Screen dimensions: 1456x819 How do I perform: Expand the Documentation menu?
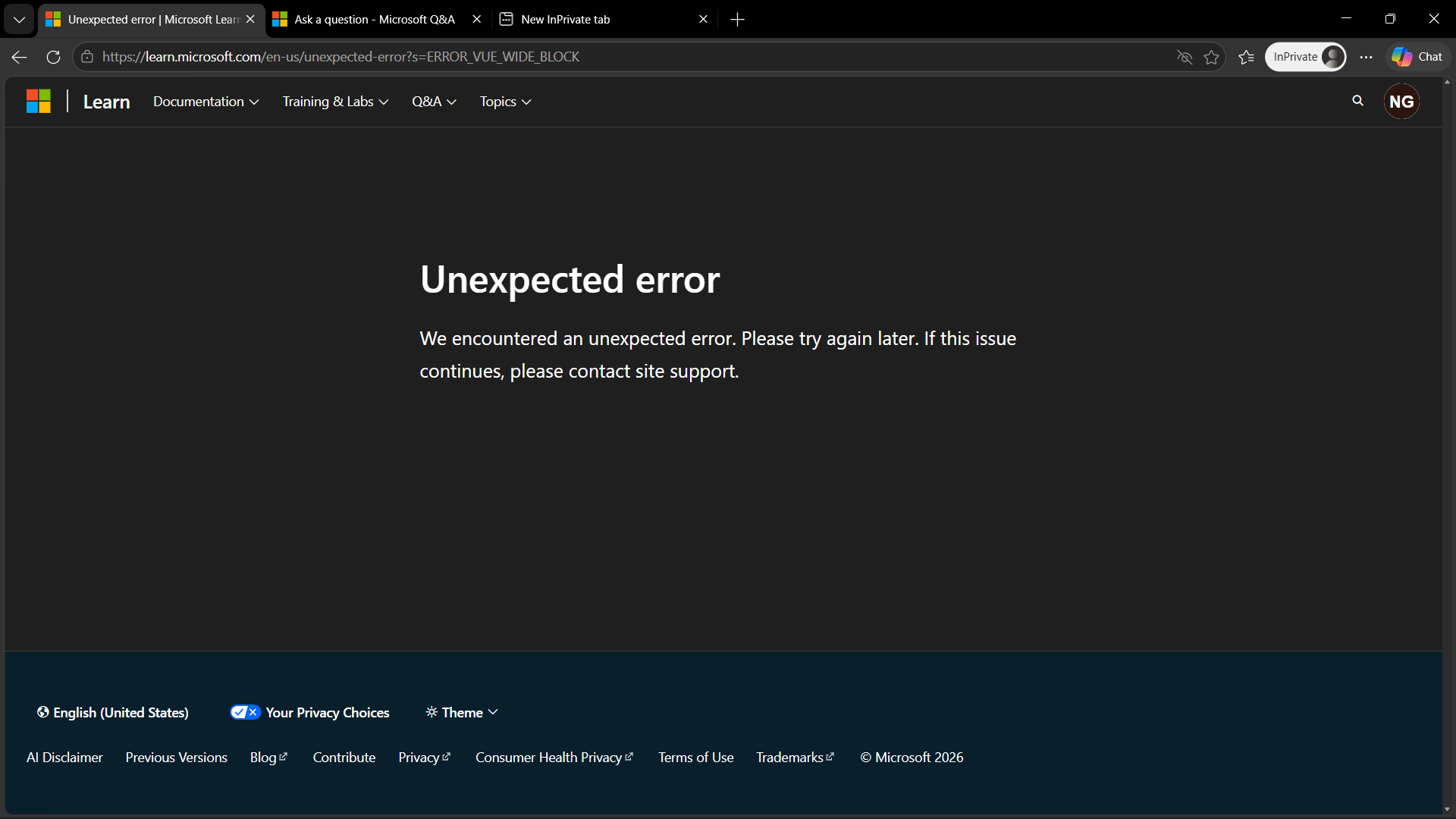pos(206,102)
